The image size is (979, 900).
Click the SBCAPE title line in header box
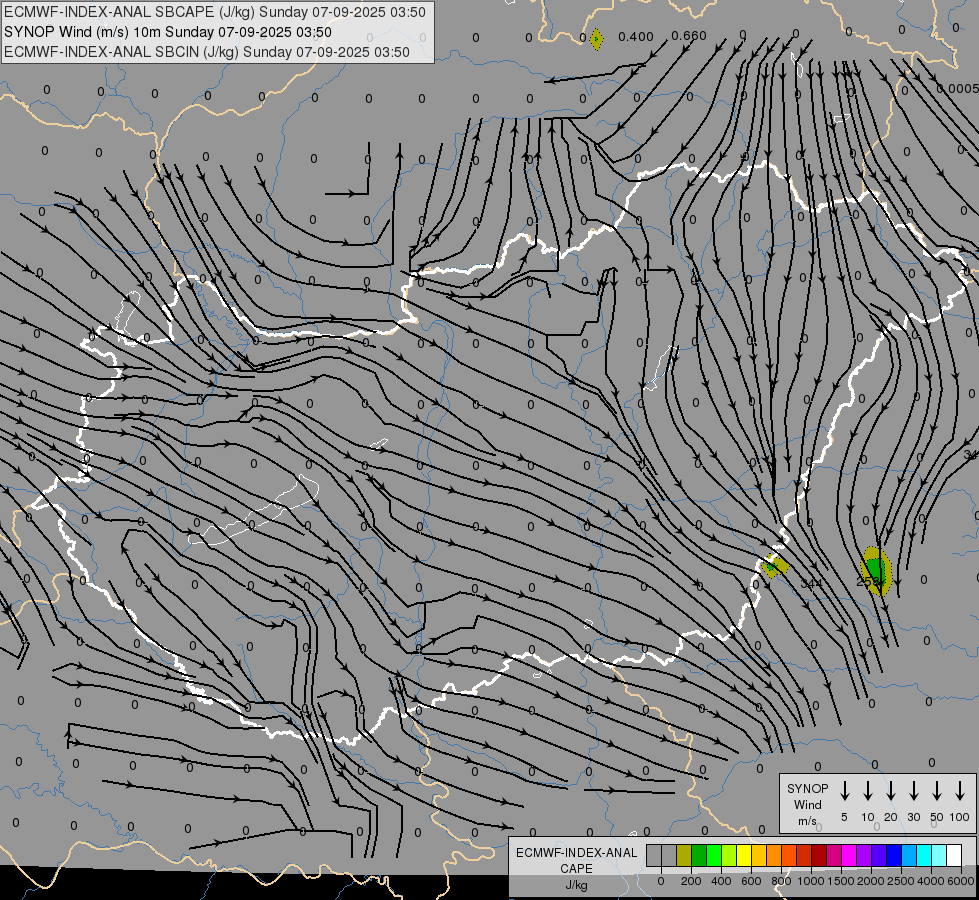point(215,12)
